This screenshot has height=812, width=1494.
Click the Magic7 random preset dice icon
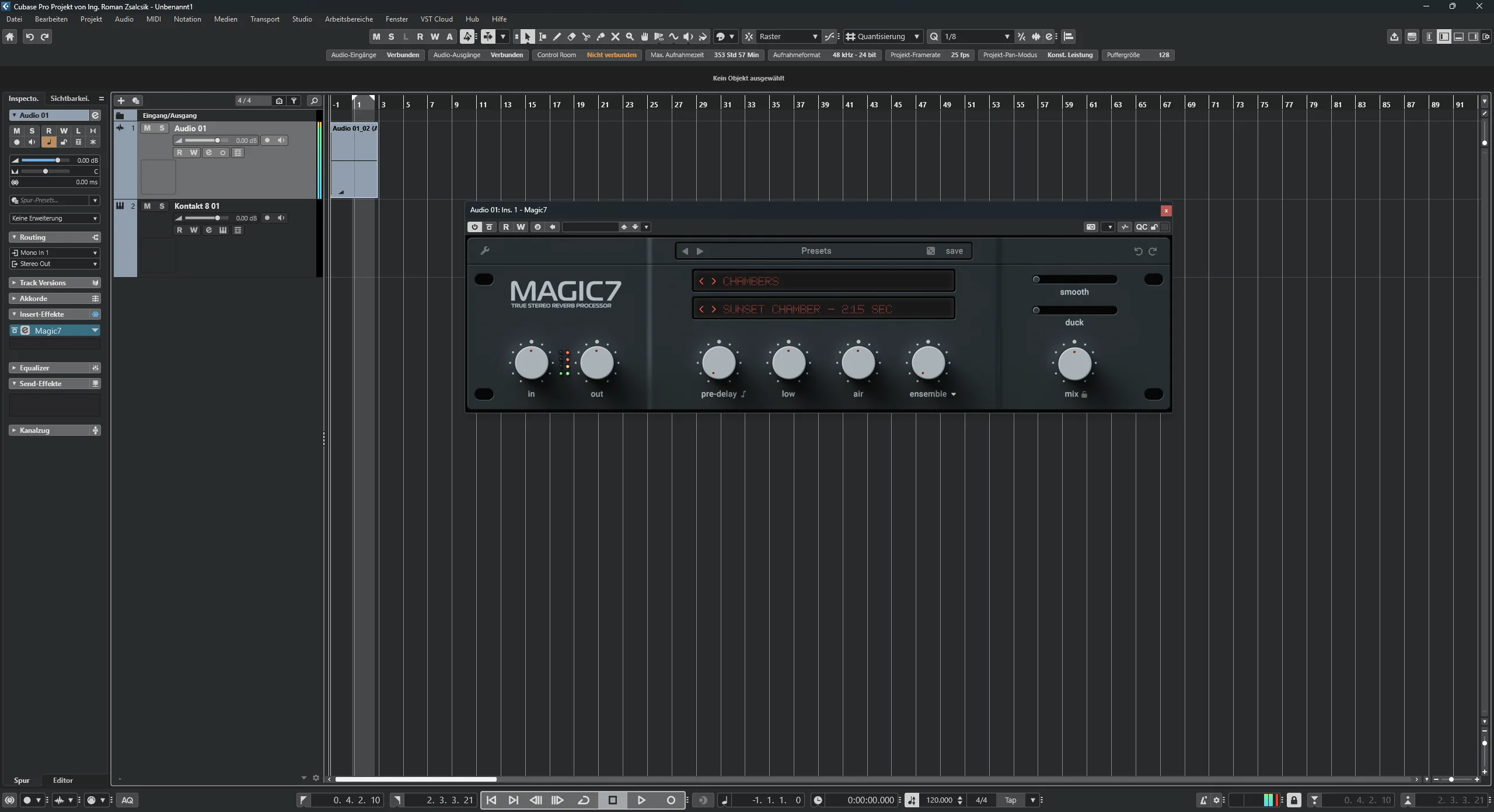[931, 251]
